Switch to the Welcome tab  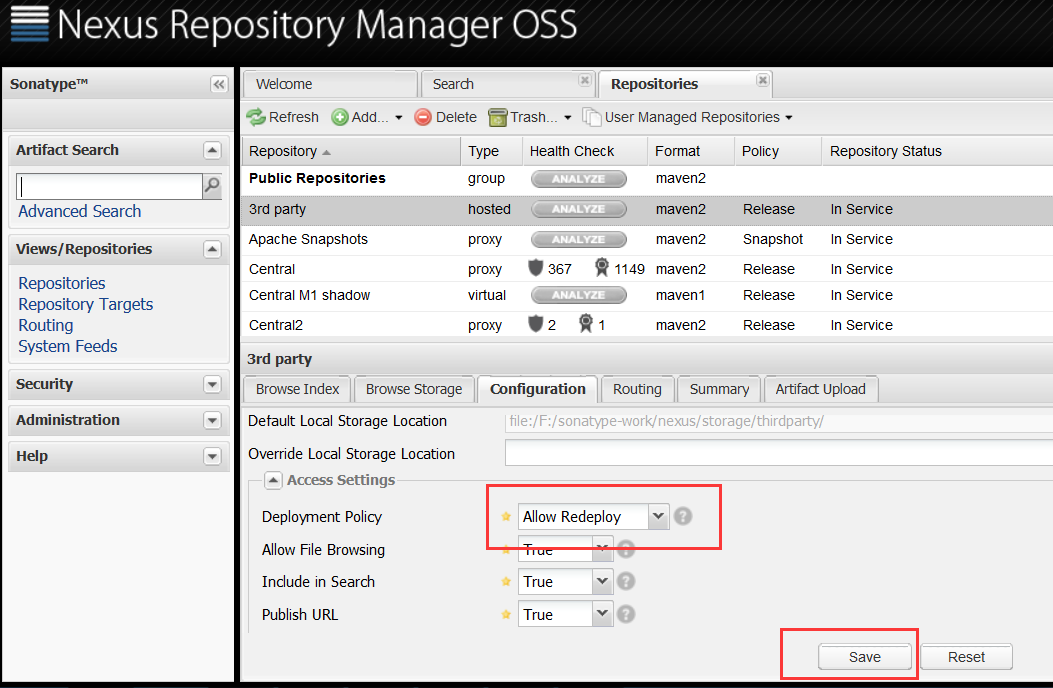point(329,85)
